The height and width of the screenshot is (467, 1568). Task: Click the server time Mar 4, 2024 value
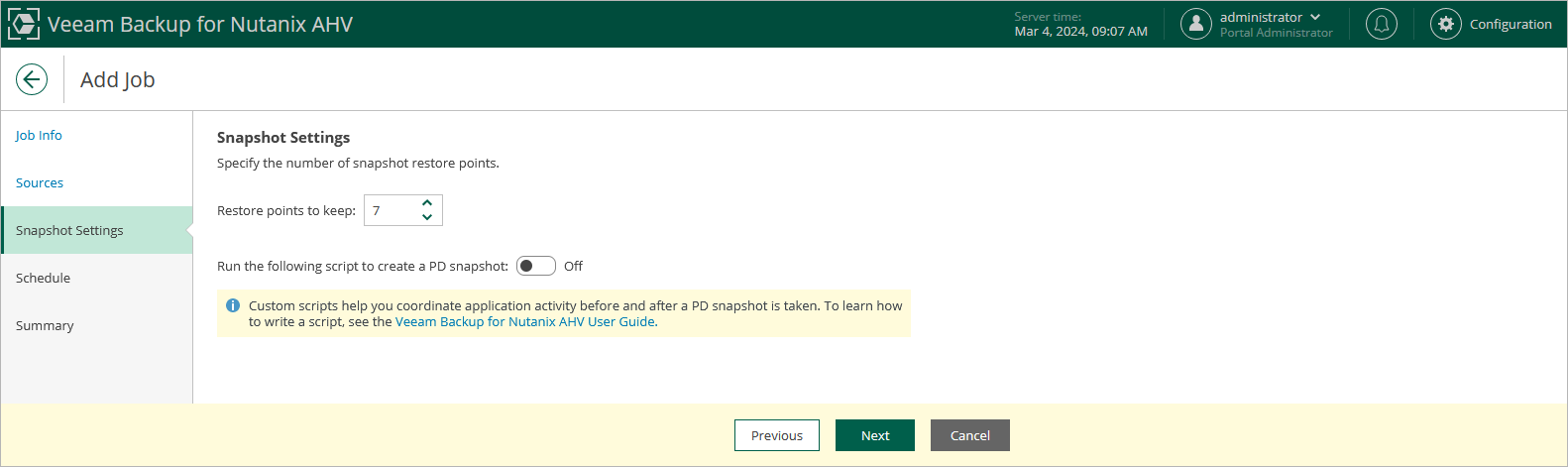pyautogui.click(x=1081, y=31)
